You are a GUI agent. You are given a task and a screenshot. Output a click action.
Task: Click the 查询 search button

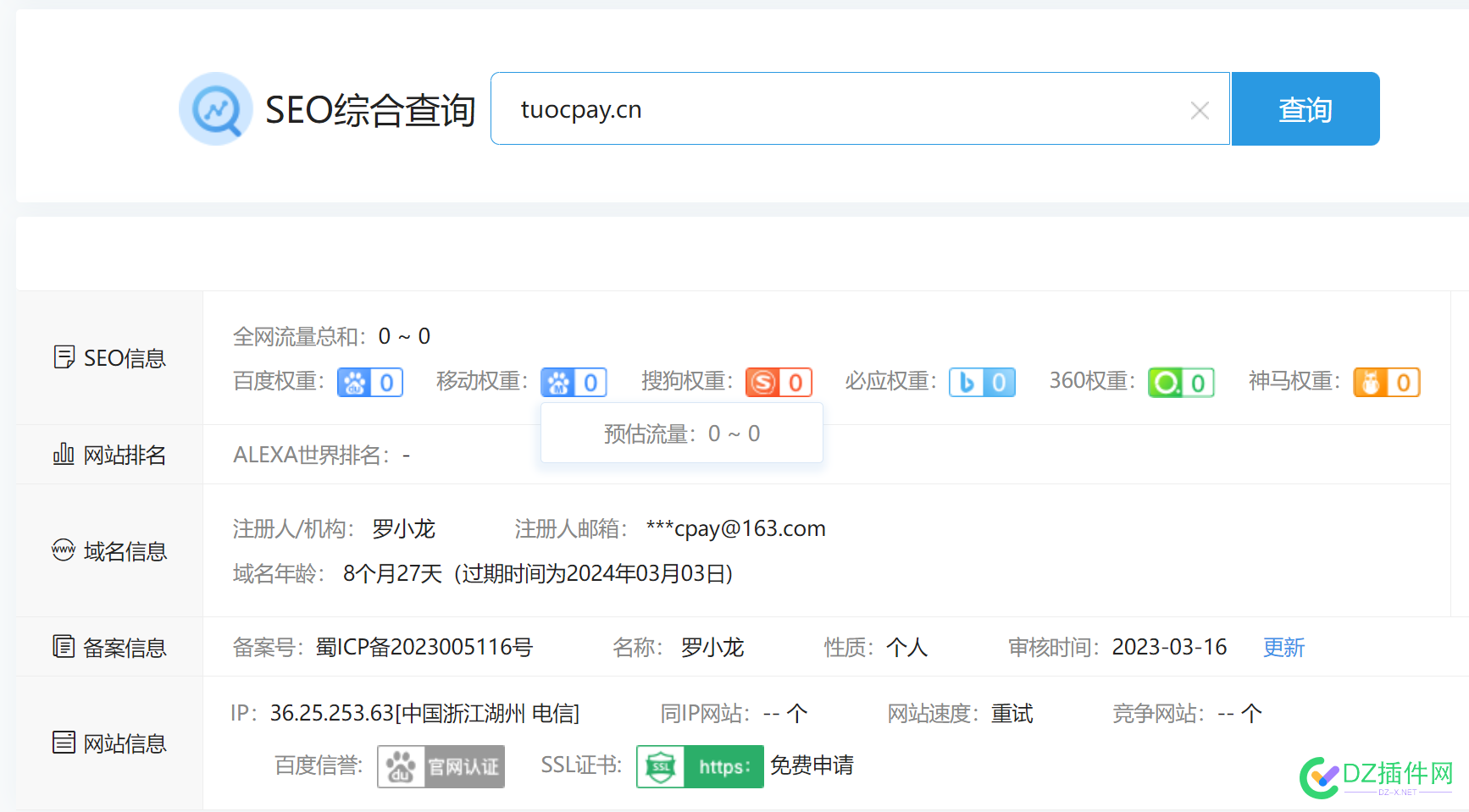click(x=1305, y=109)
